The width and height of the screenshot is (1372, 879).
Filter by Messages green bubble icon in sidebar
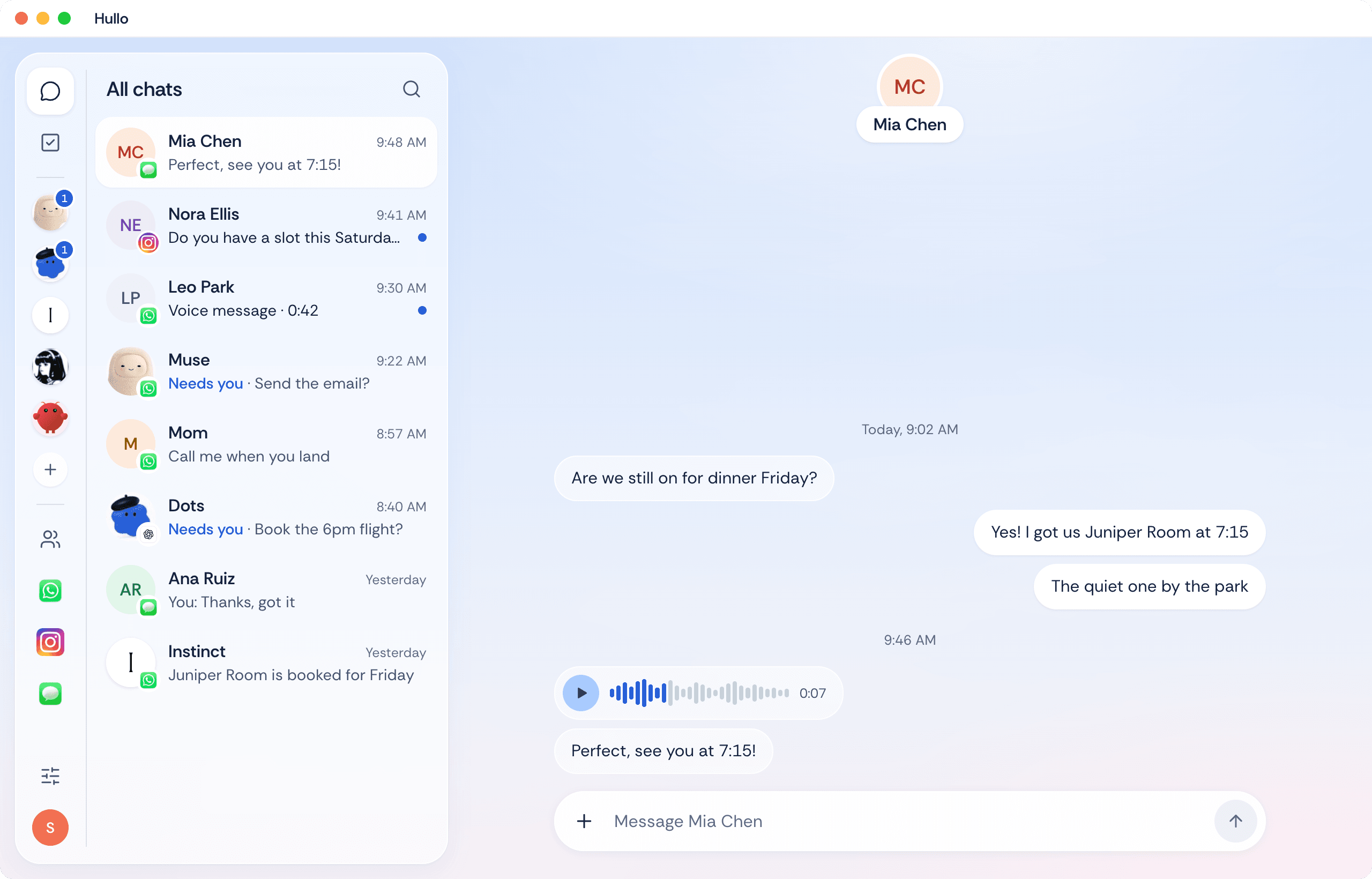(50, 694)
